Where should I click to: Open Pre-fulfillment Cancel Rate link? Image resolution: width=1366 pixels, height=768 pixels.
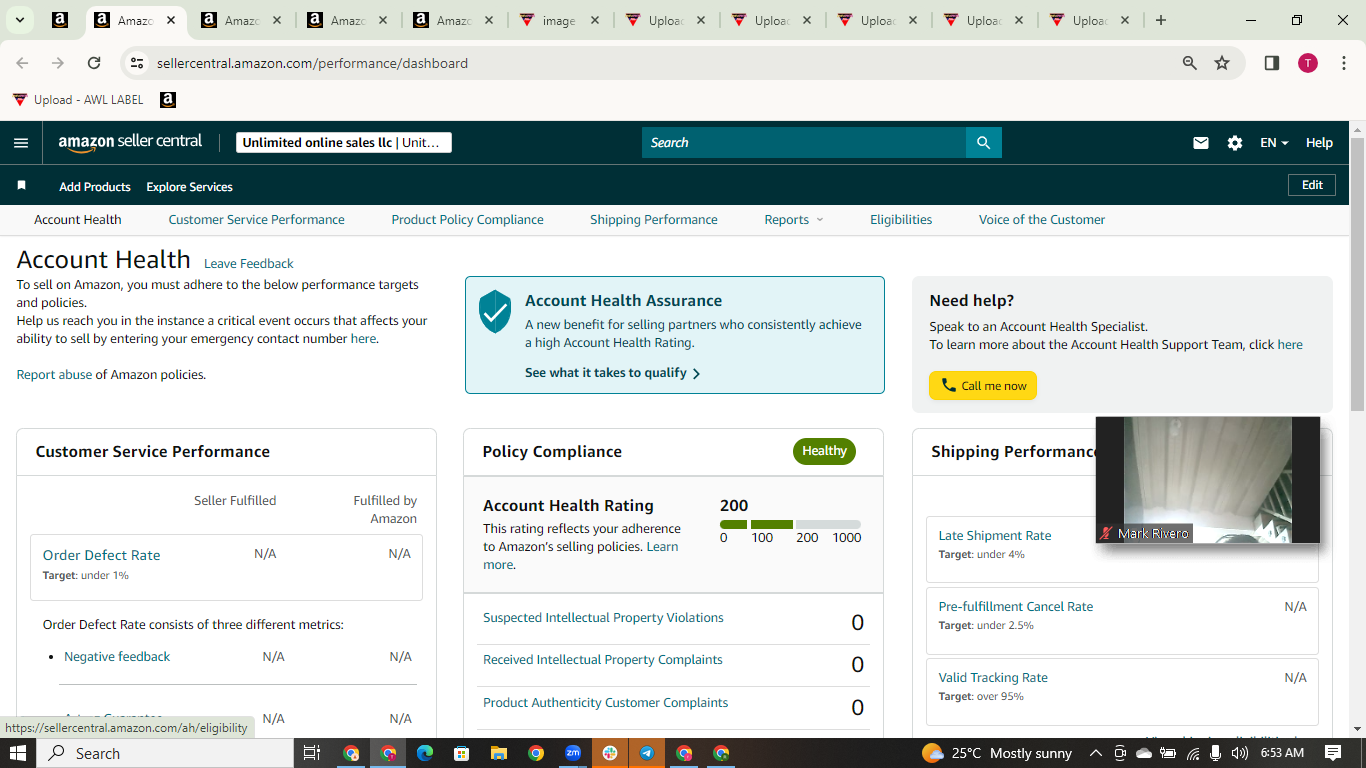[x=1016, y=607]
